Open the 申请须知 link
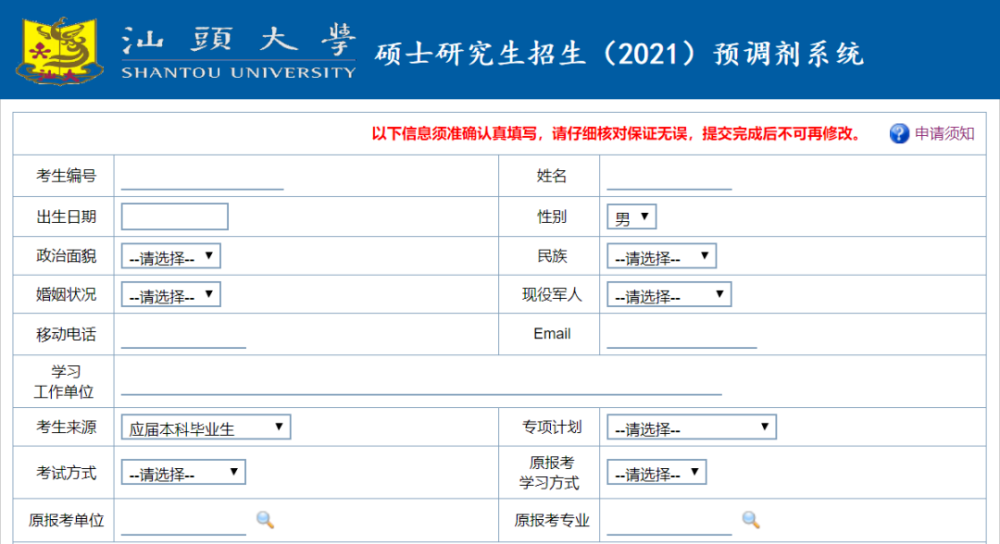The height and width of the screenshot is (544, 1000). click(x=944, y=133)
